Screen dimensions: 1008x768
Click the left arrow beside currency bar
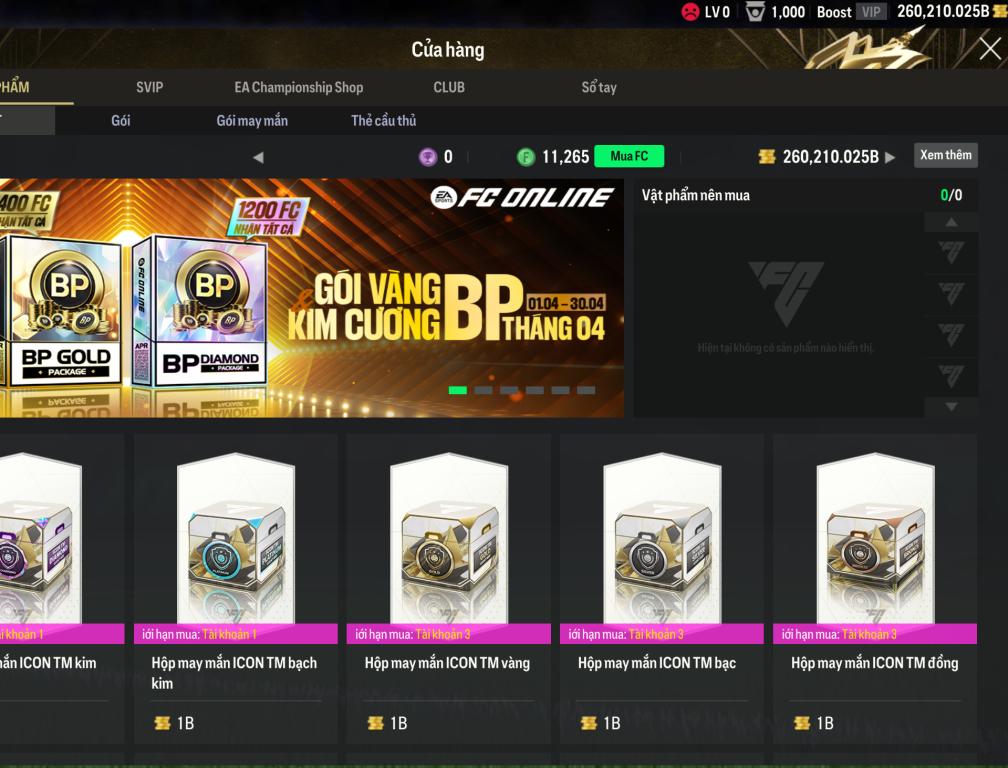pos(258,157)
